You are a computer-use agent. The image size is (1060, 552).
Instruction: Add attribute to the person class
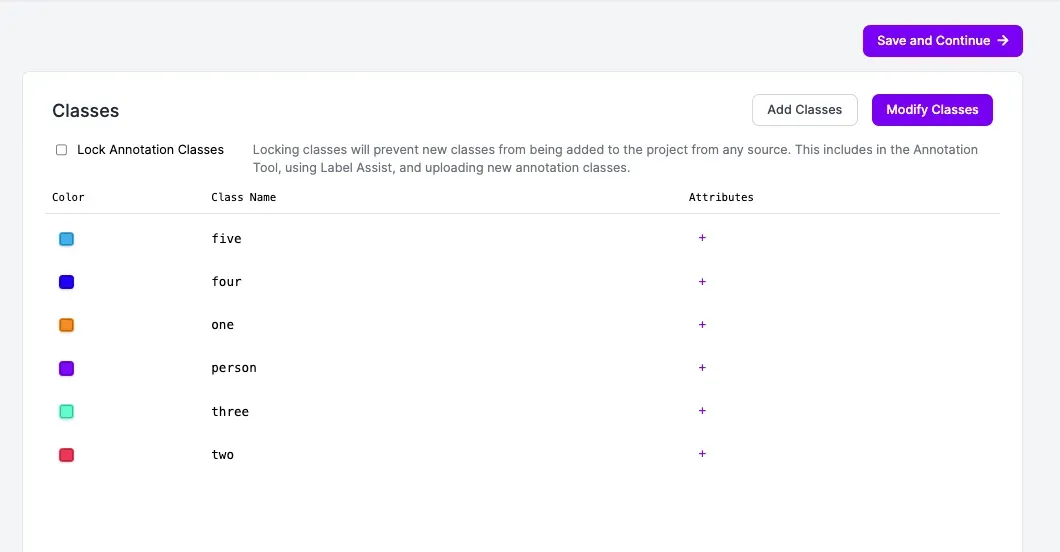click(x=702, y=368)
